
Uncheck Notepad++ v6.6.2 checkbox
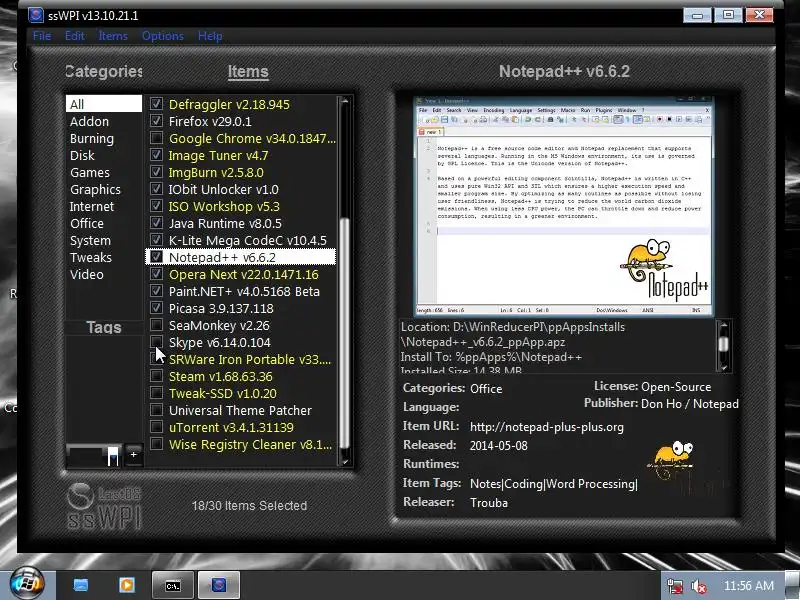click(x=156, y=257)
